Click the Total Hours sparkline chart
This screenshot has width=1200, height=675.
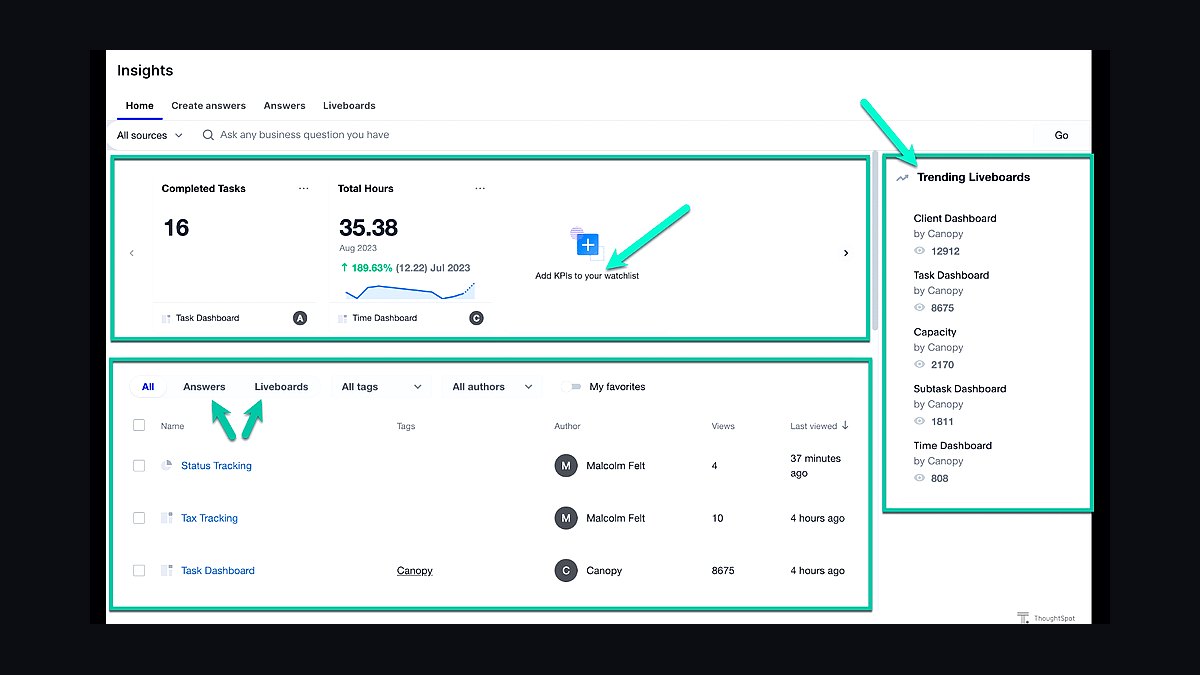coord(410,290)
